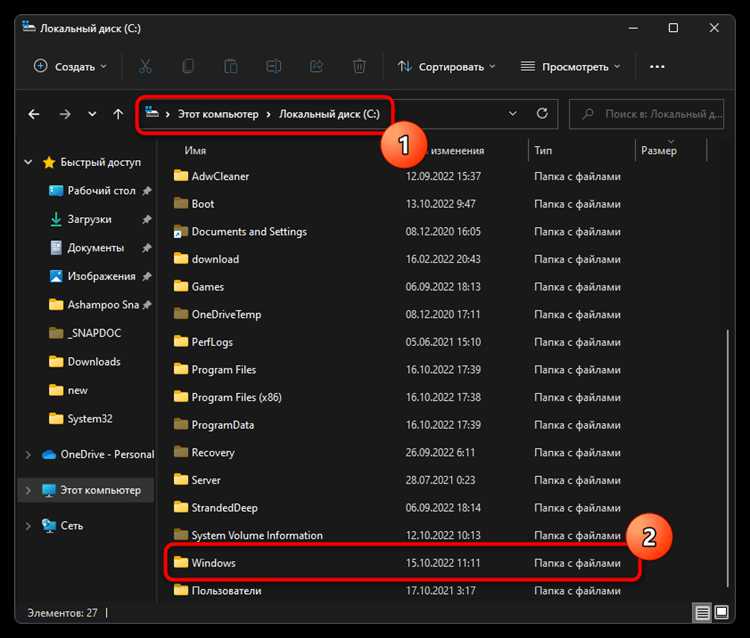
Task: Click Этот компьютер in the breadcrumb
Action: tap(218, 114)
